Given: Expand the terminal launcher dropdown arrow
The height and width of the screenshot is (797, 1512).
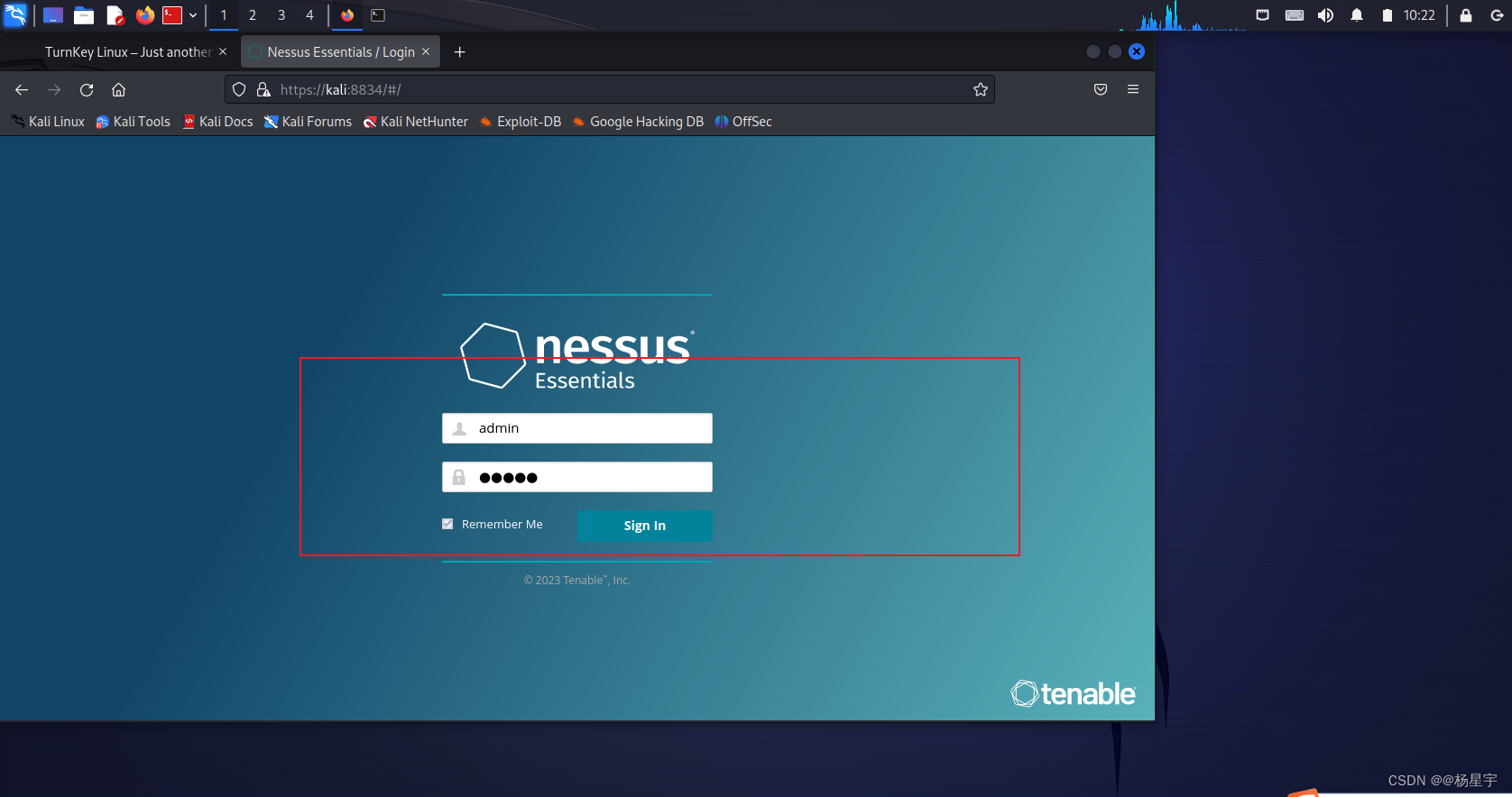Looking at the screenshot, I should point(193,15).
